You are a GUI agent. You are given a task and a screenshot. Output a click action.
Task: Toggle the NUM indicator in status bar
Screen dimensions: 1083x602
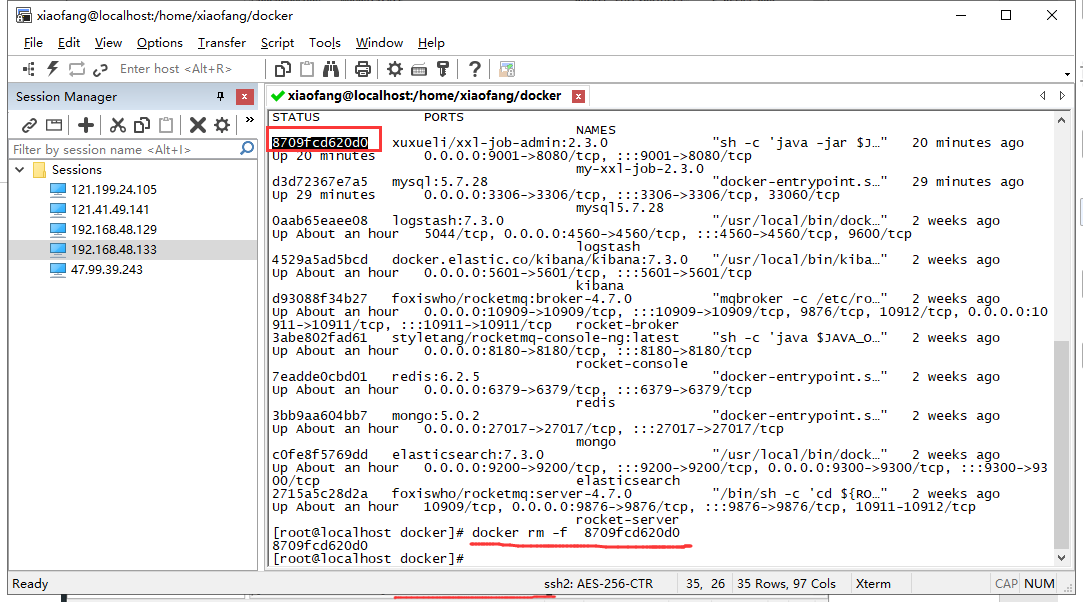(1039, 583)
